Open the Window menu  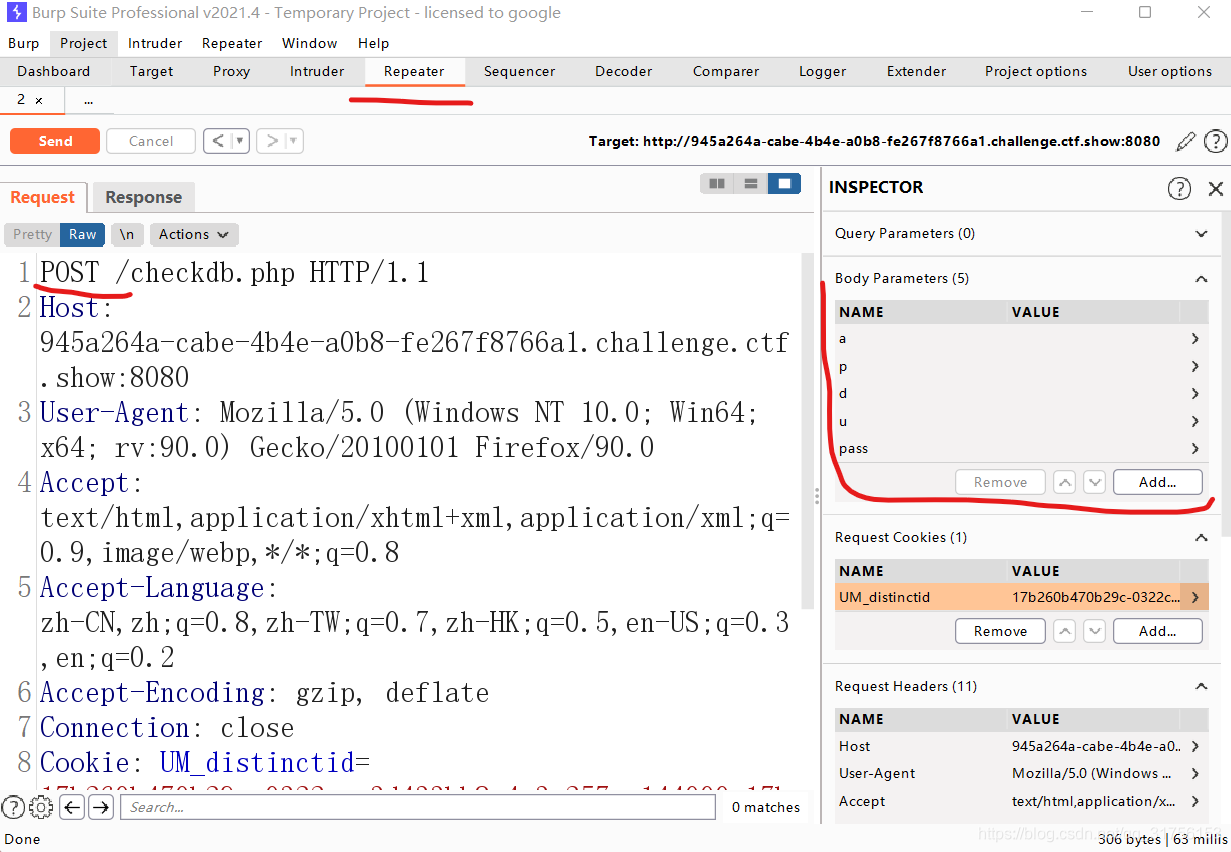(309, 43)
